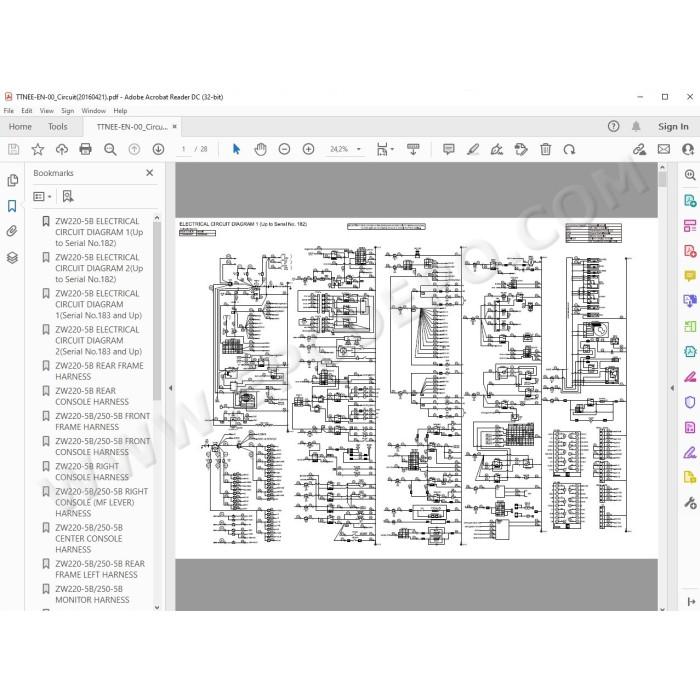Screen dimensions: 700x700
Task: Save the file using the toolbar
Action: click(14, 149)
